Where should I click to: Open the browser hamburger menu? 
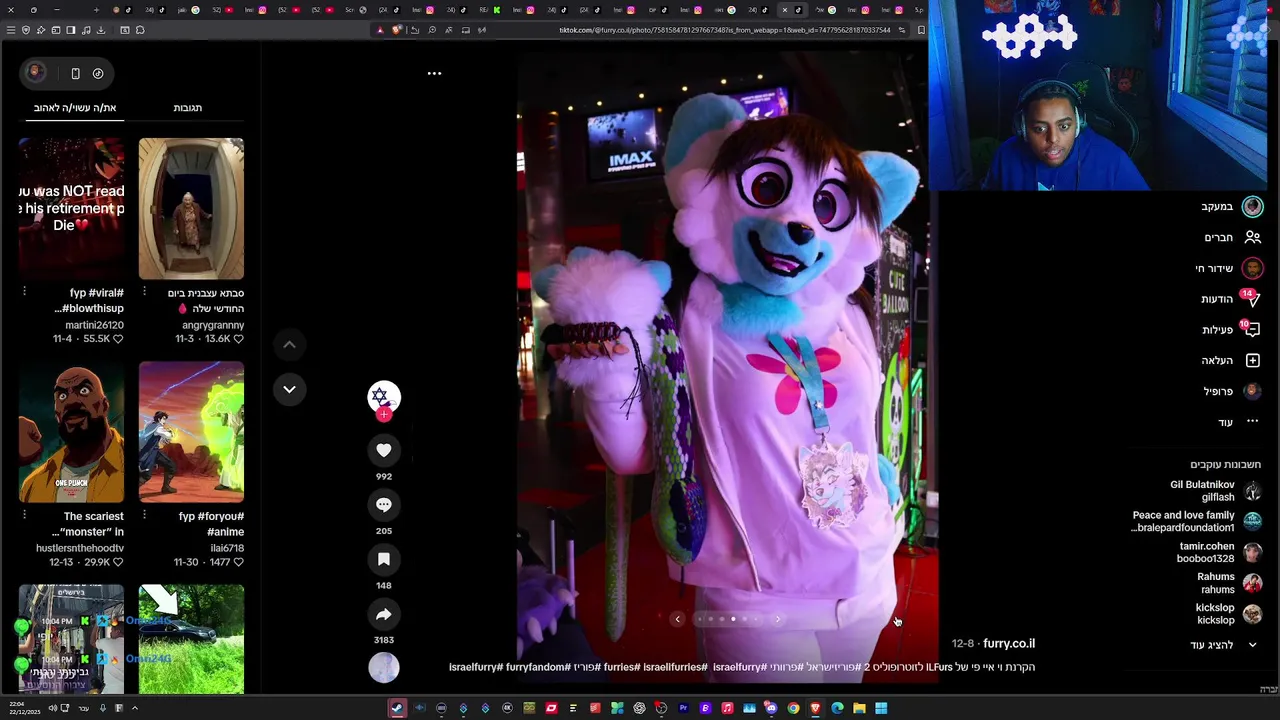pos(11,30)
